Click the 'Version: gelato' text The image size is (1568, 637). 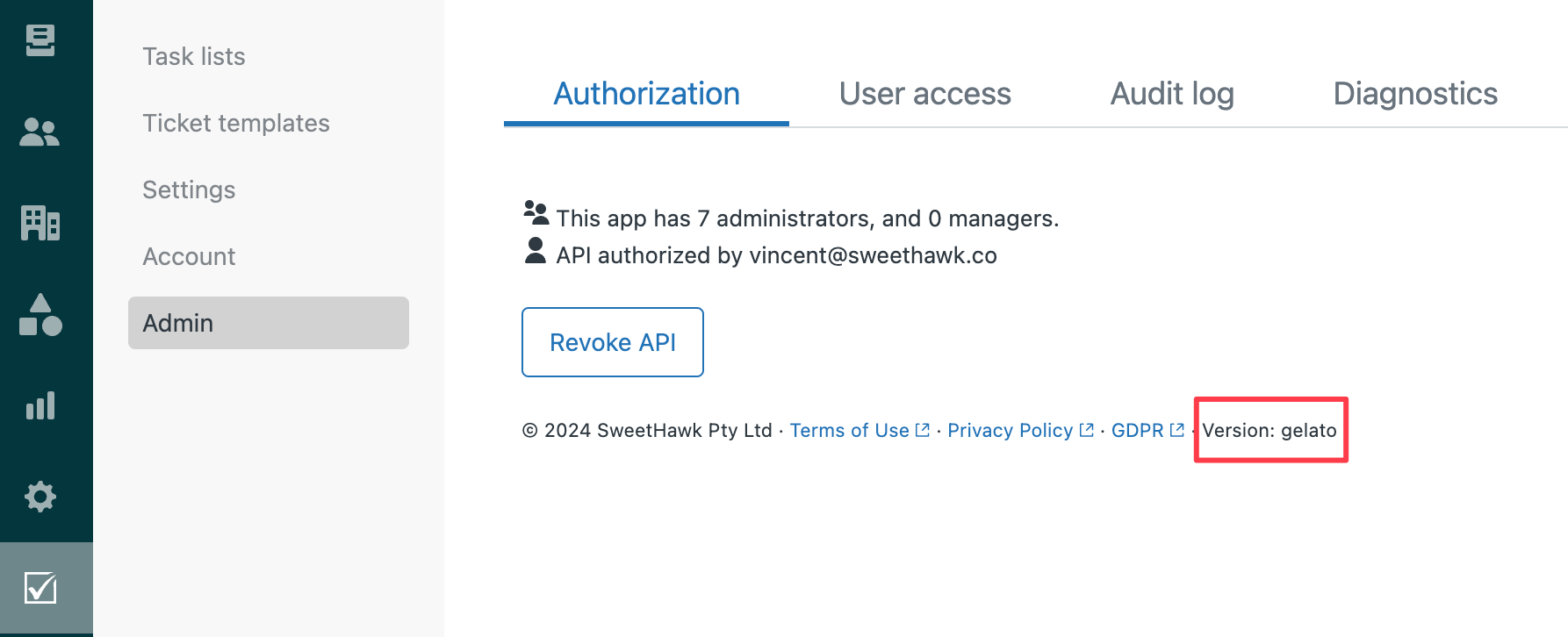coord(1270,430)
